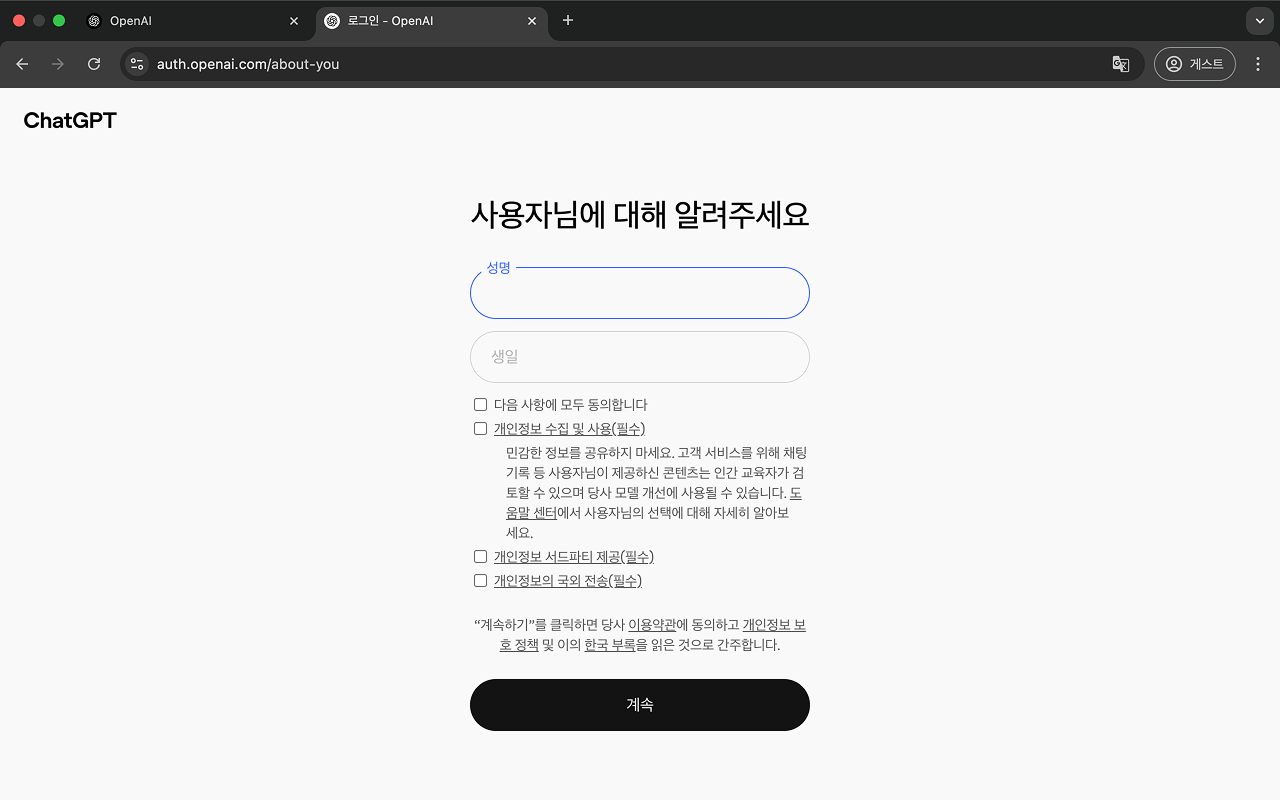Navigate back using the back arrow
Screen dimensions: 1280x800
point(22,63)
